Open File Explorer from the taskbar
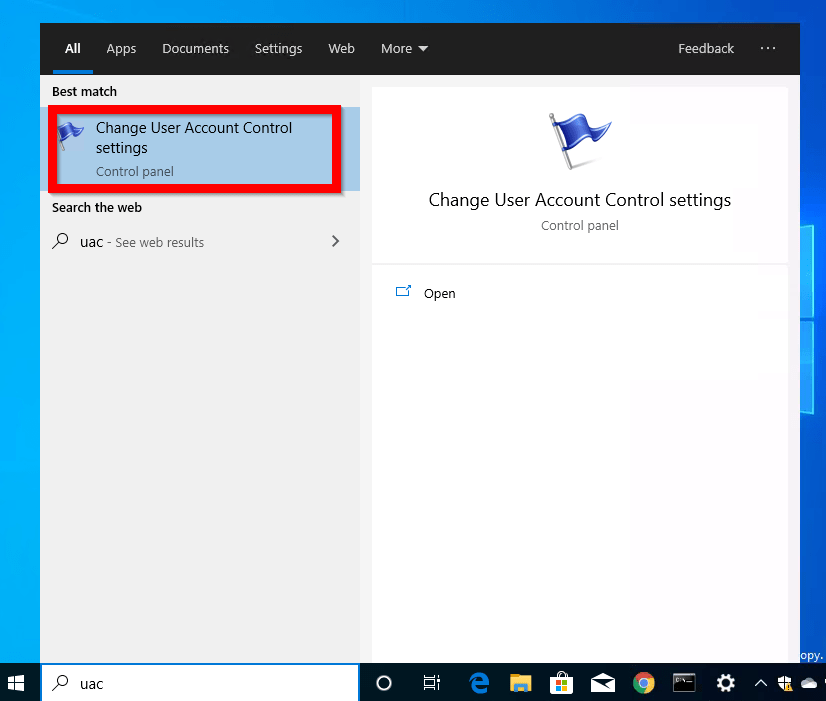This screenshot has width=826, height=701. pyautogui.click(x=520, y=683)
